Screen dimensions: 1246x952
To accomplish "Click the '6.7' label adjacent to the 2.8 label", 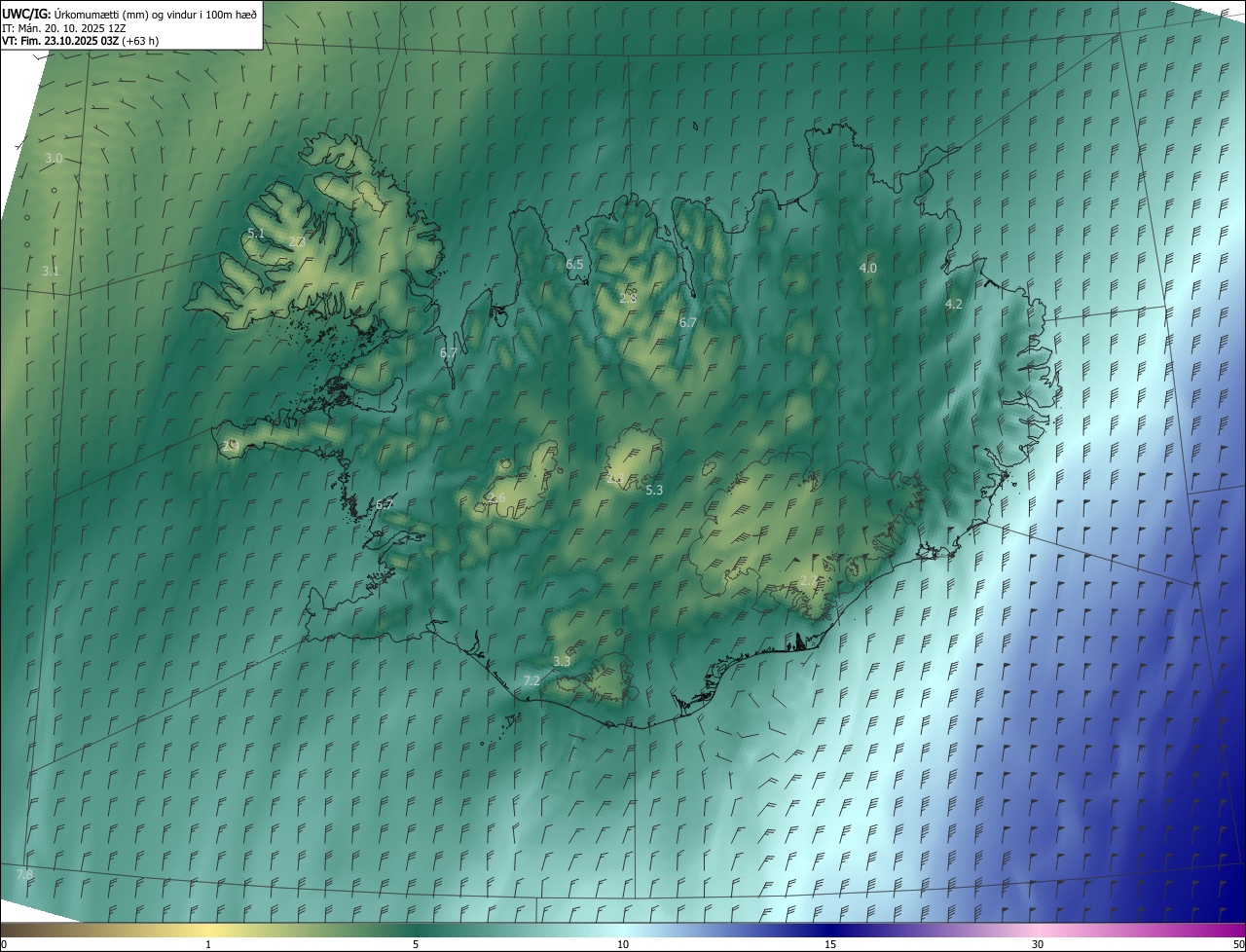I will point(687,321).
